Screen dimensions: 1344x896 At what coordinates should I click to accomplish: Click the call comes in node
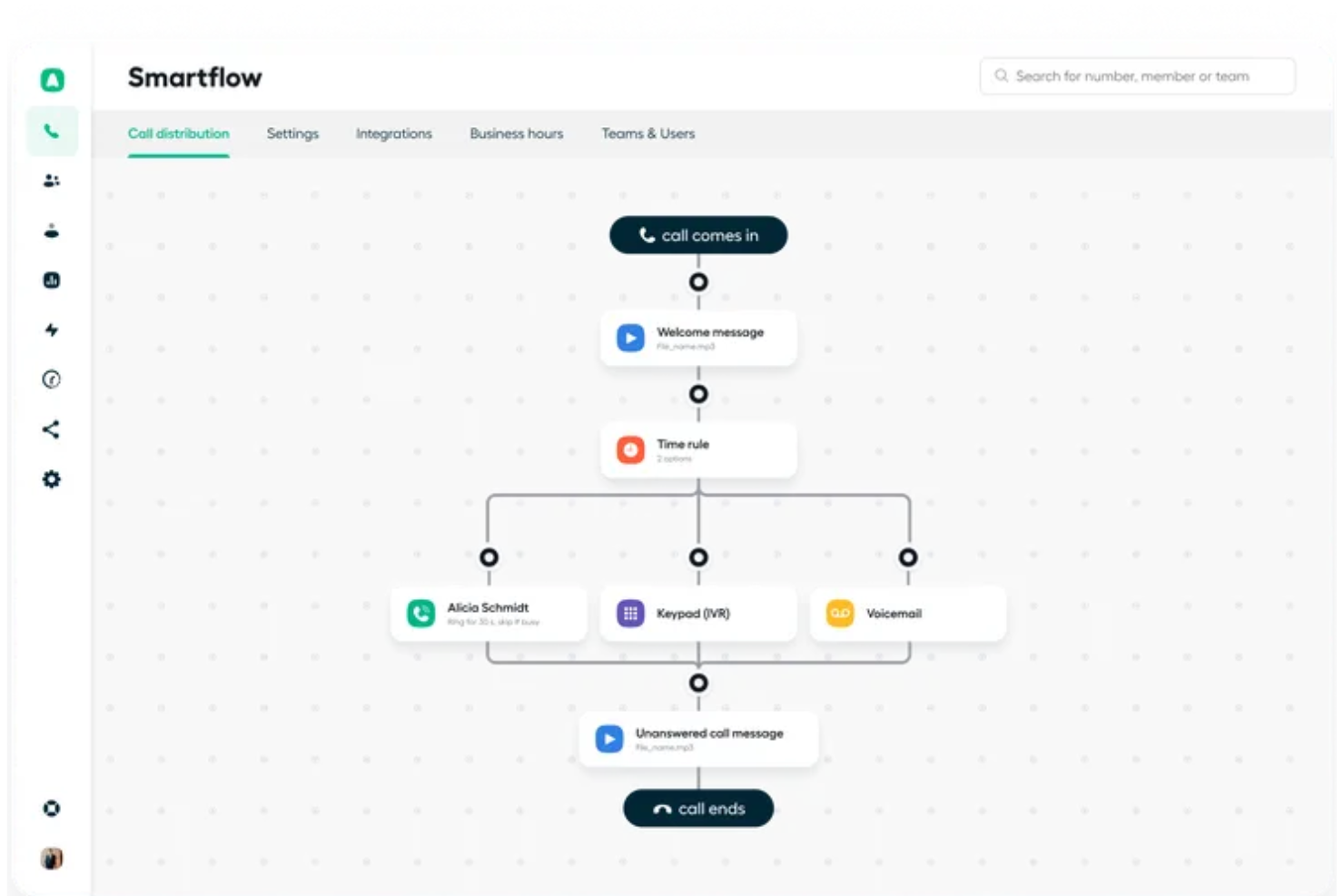[x=697, y=234]
